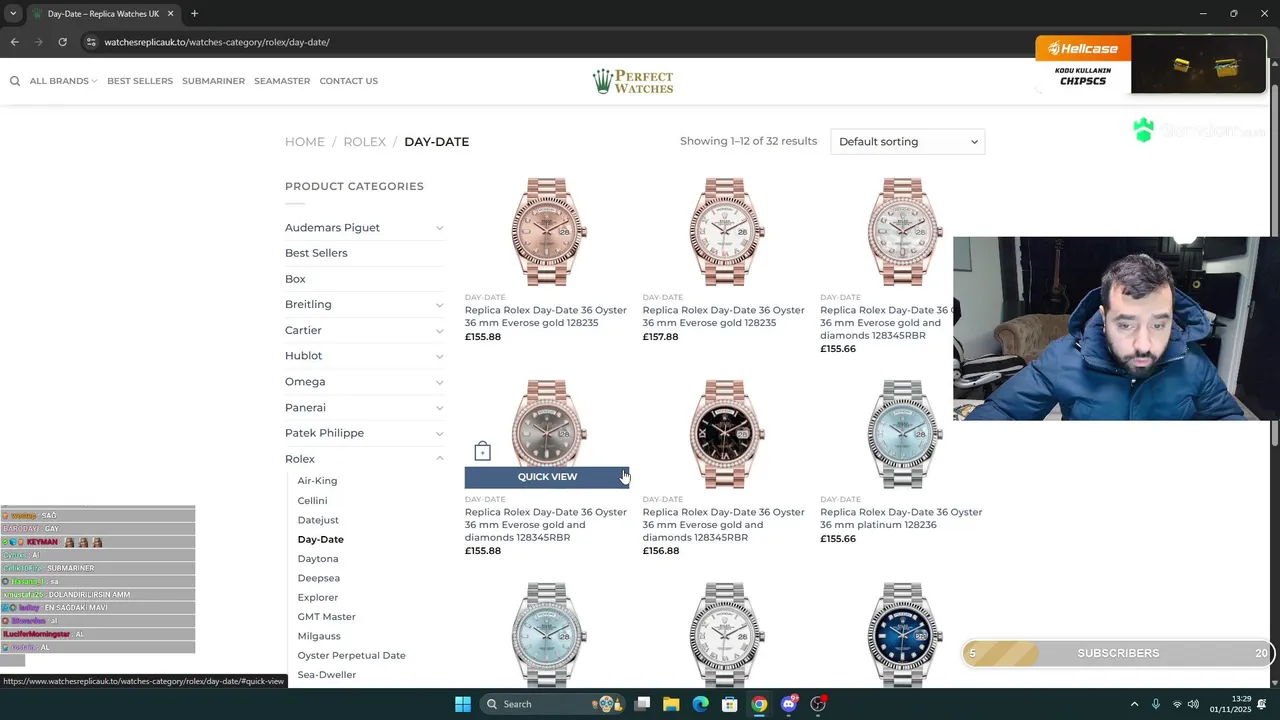1280x720 pixels.
Task: Open Box sidebar category
Action: (x=295, y=279)
